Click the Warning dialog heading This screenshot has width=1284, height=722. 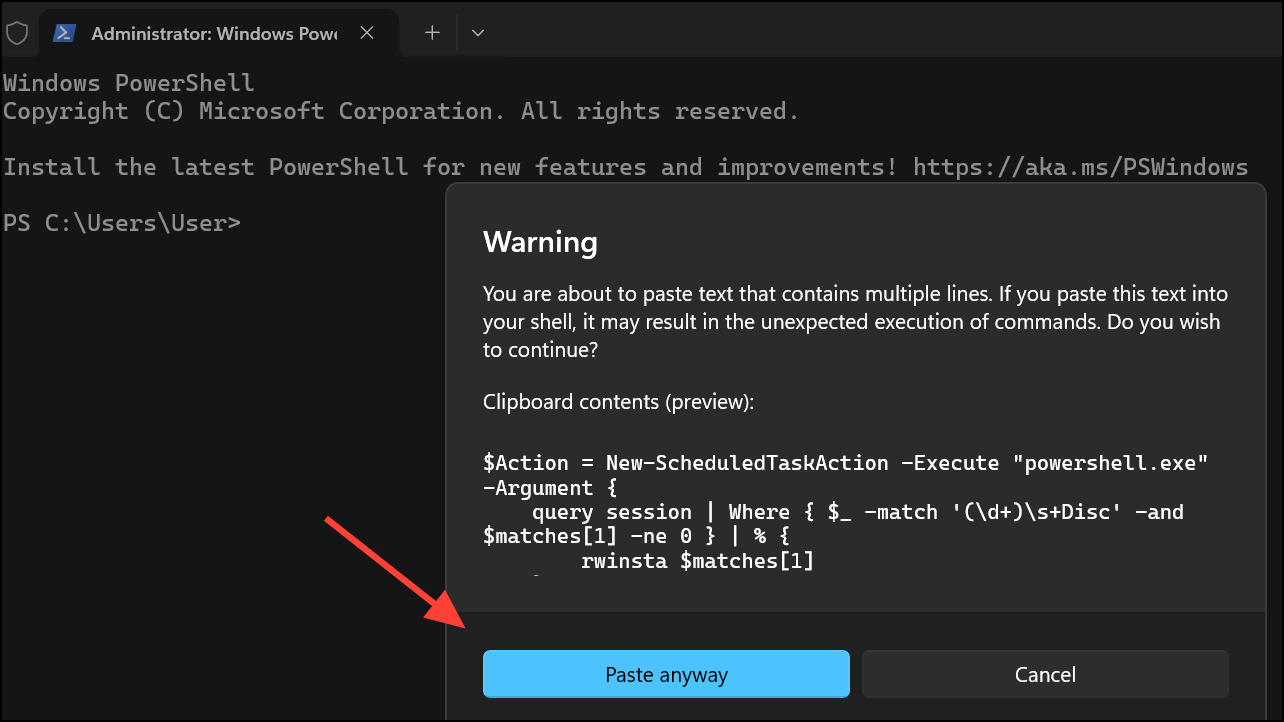[540, 241]
